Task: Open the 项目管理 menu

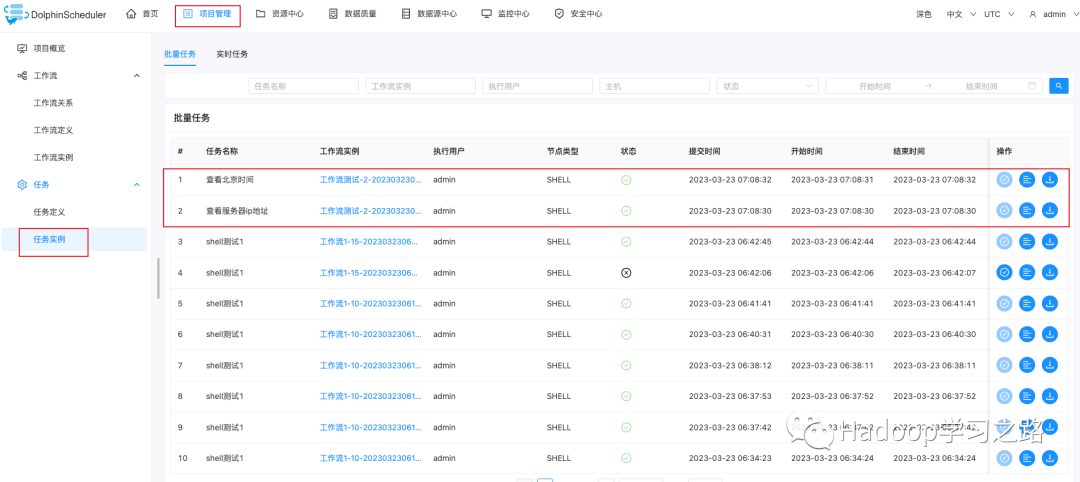Action: click(207, 14)
